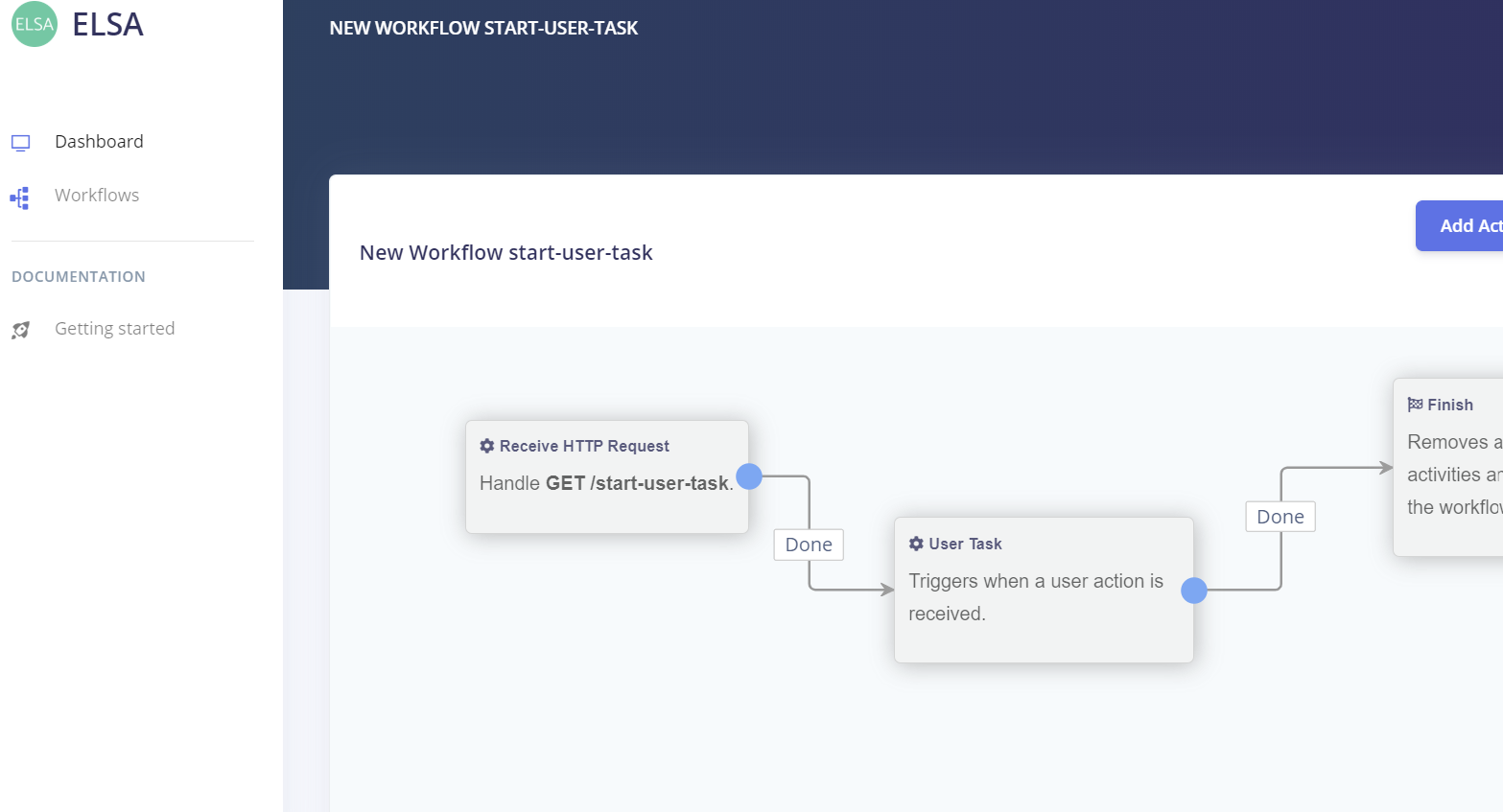The image size is (1503, 812).
Task: Select the monitor icon beside Dashboard
Action: click(20, 141)
